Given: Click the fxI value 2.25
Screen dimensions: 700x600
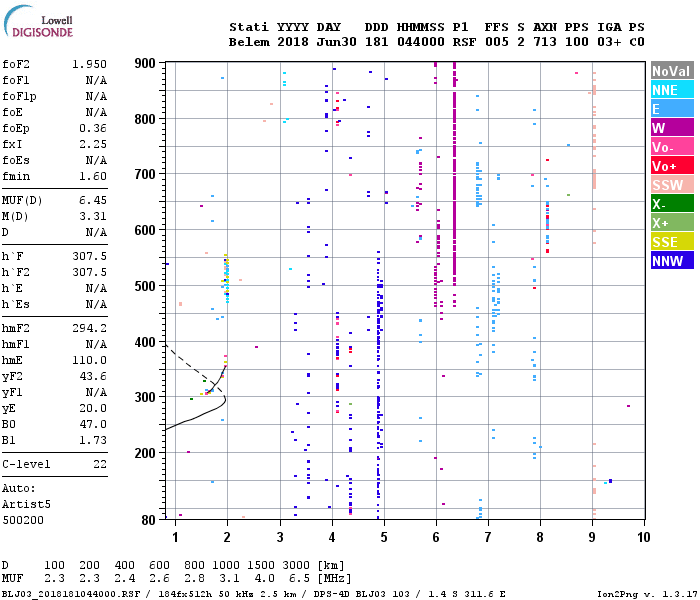Looking at the screenshot, I should (x=93, y=145).
